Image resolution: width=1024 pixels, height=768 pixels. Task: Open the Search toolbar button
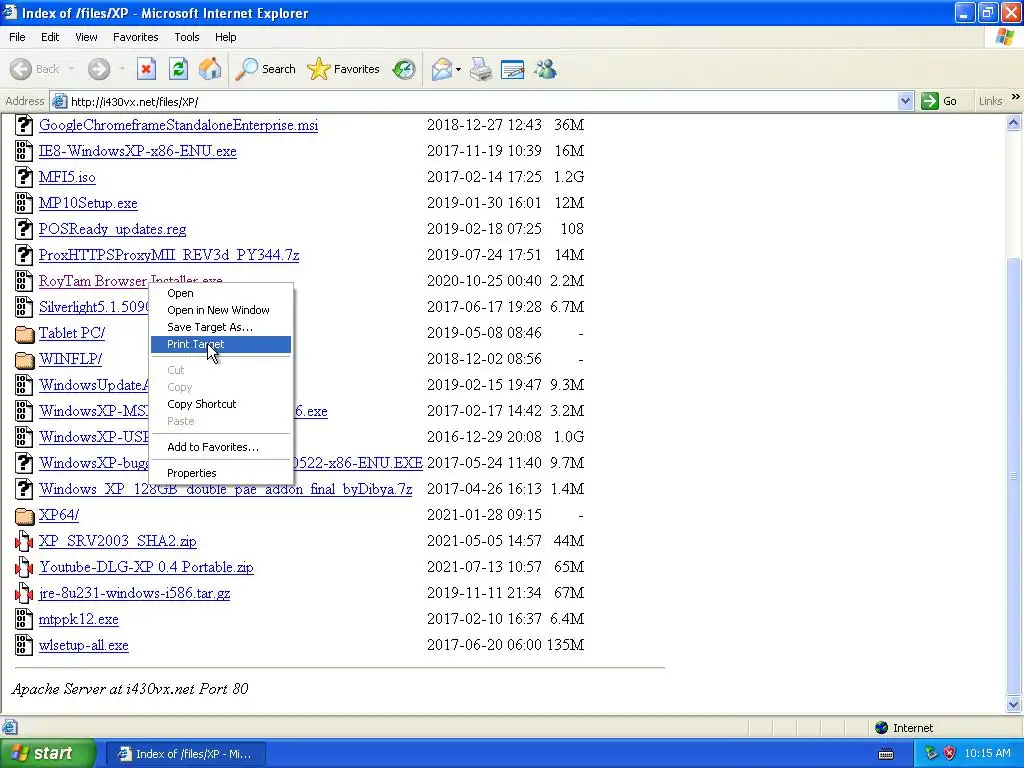[x=265, y=69]
